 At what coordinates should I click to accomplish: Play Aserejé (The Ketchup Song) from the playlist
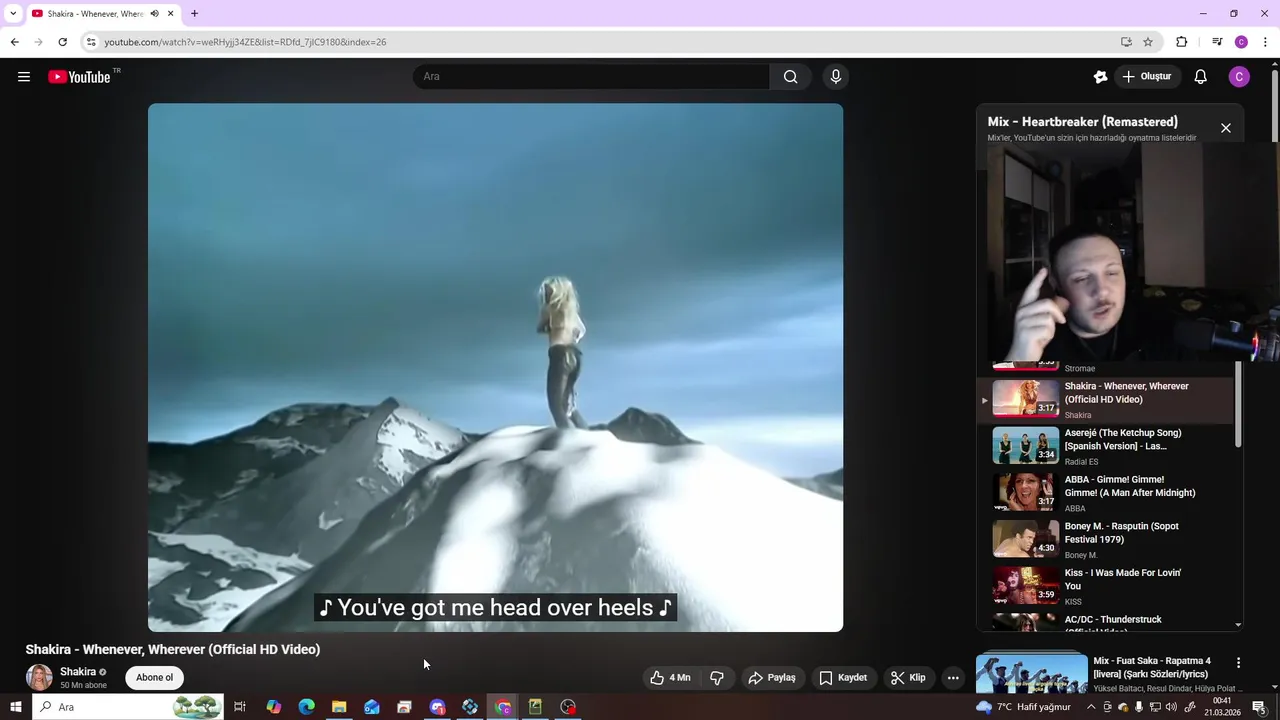coord(1107,446)
